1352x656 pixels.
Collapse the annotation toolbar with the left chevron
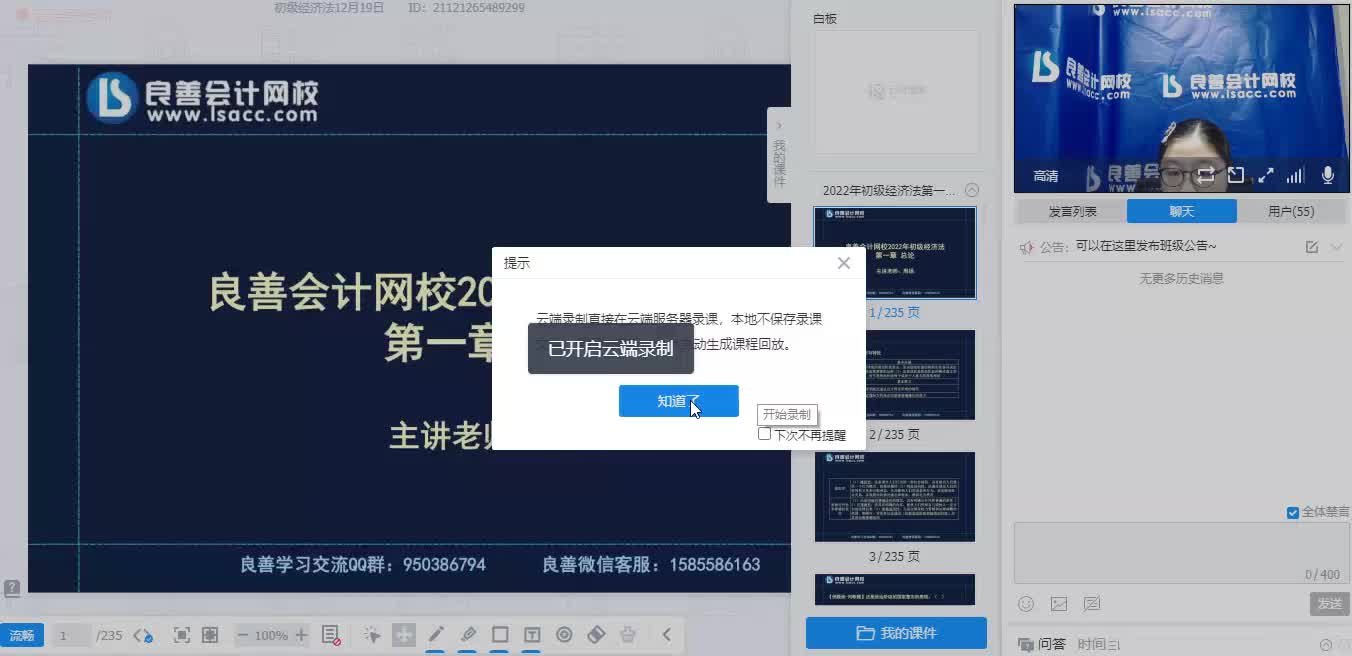click(667, 634)
